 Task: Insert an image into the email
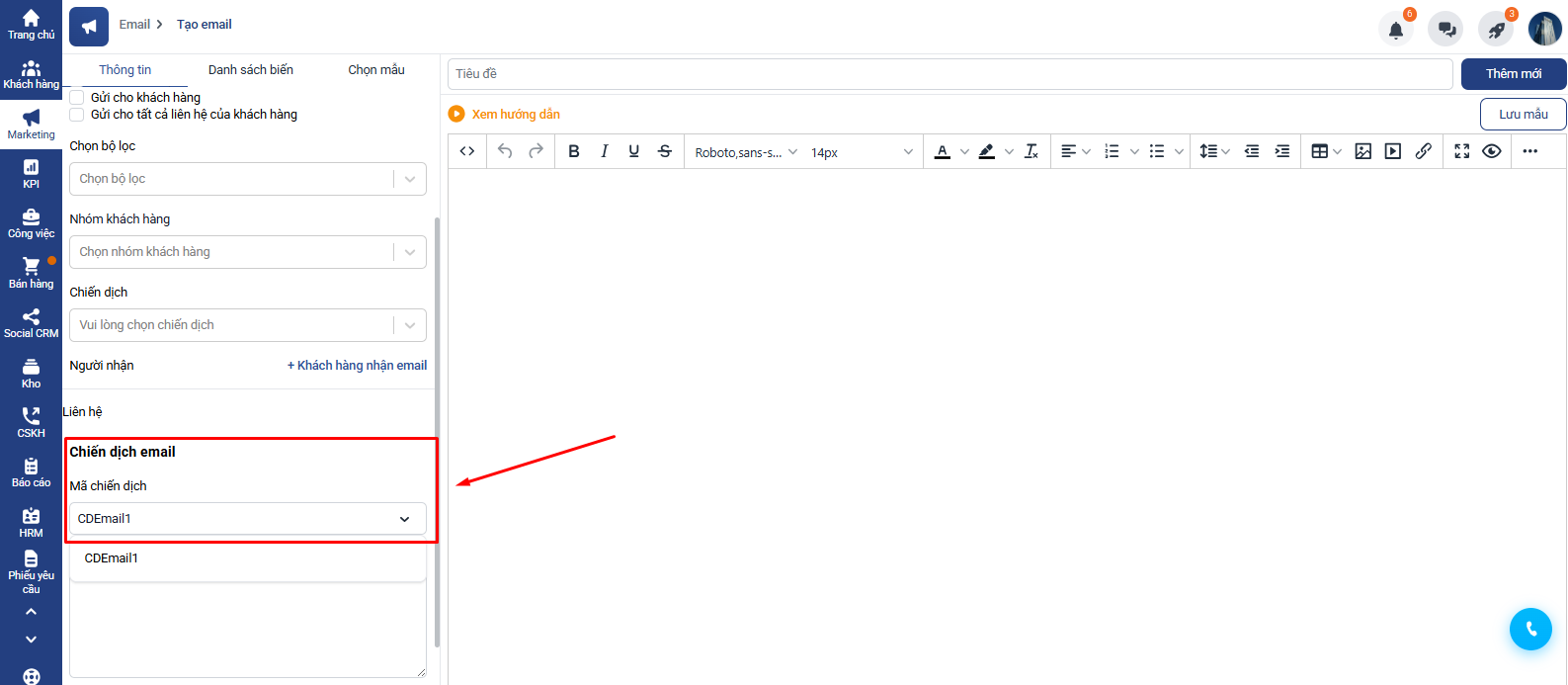tap(1362, 151)
